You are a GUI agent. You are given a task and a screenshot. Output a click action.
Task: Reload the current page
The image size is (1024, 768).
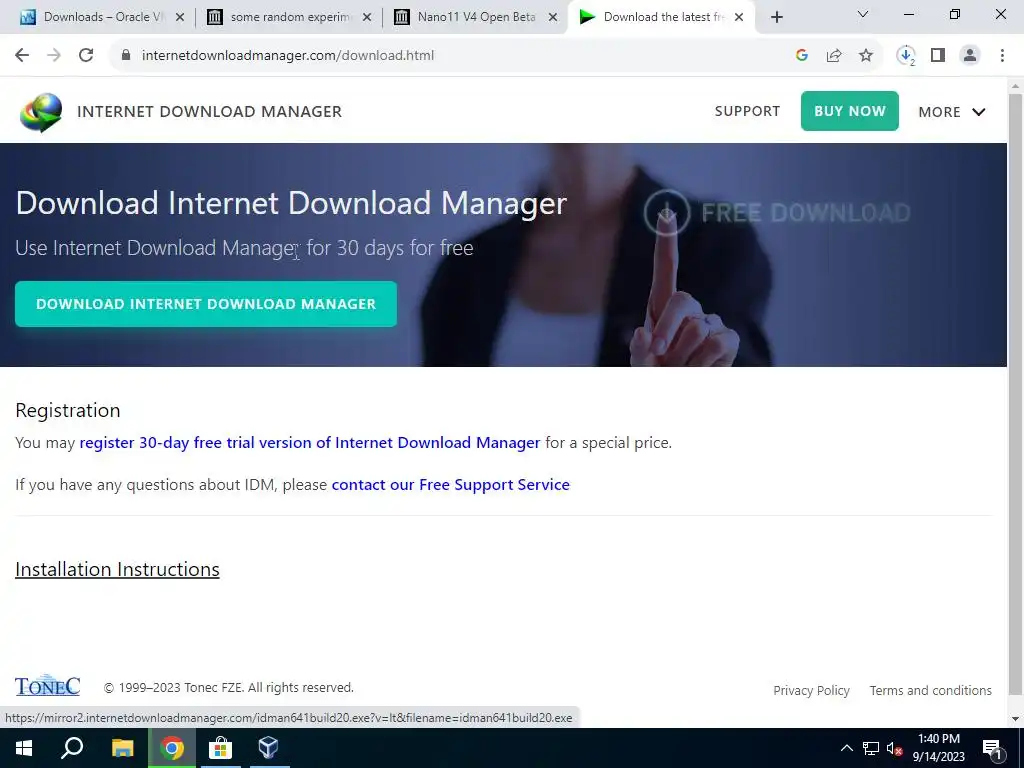click(x=86, y=56)
